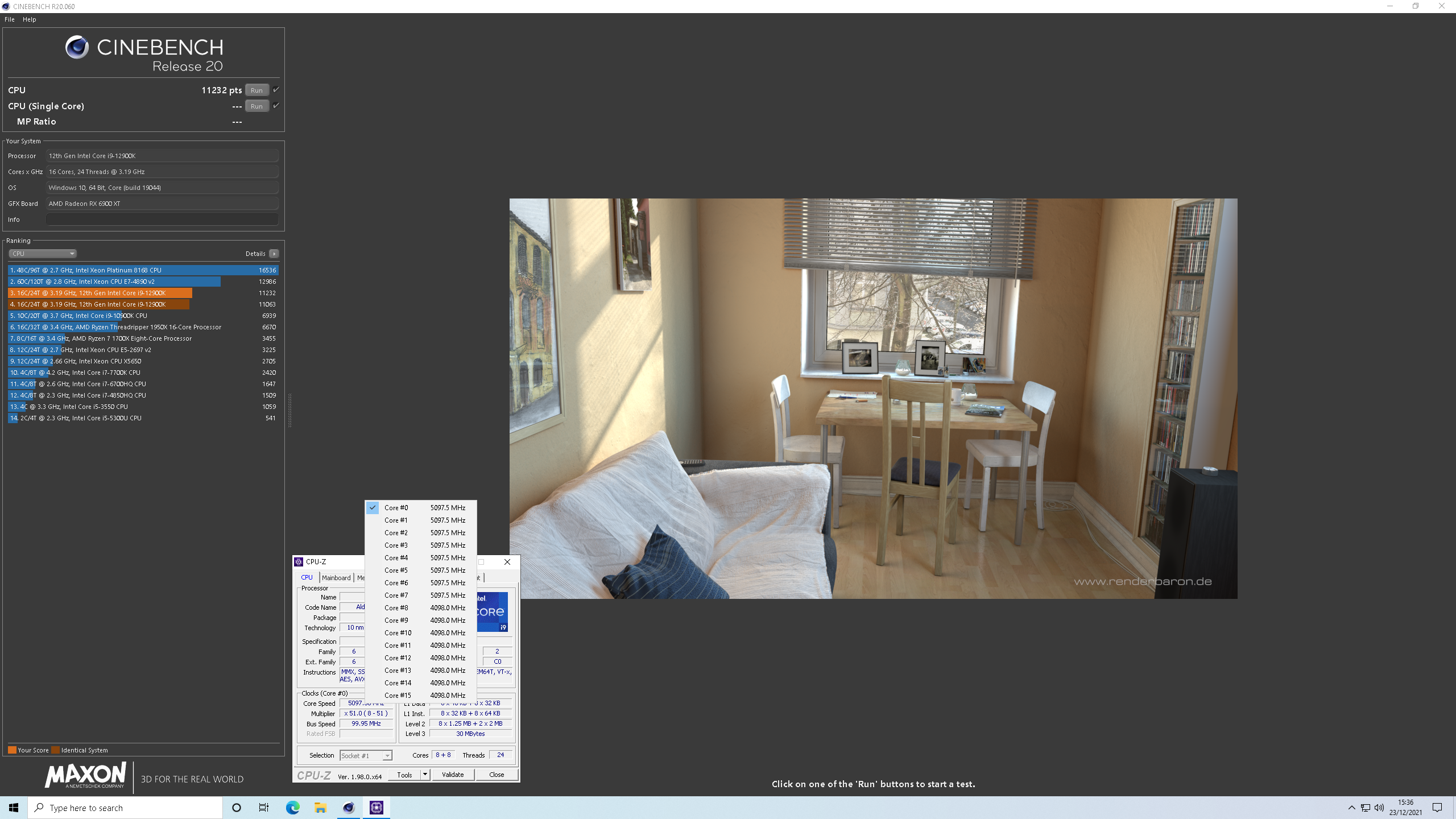1456x819 pixels.
Task: Click the taskbar search box
Action: click(125, 808)
